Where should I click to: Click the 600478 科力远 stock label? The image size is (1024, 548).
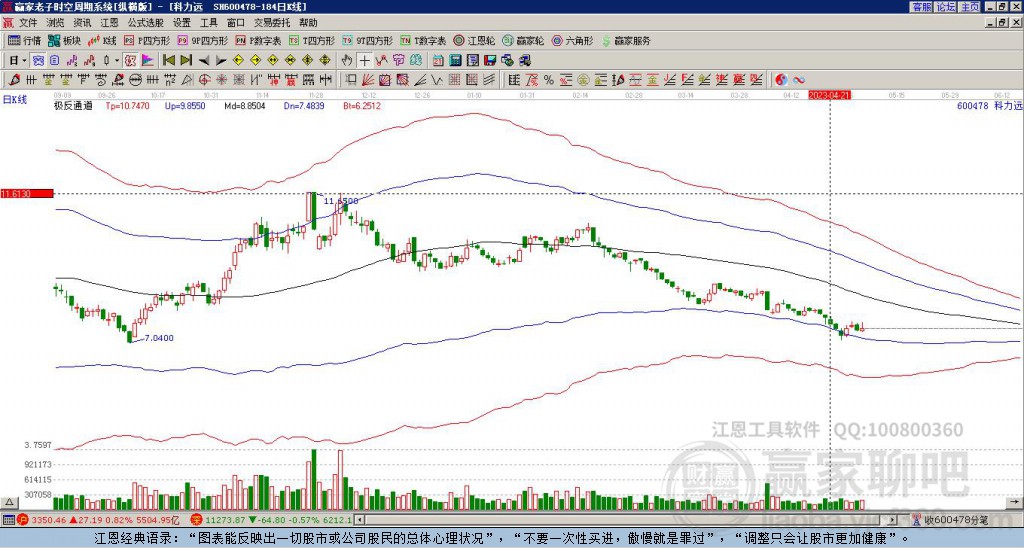pyautogui.click(x=988, y=106)
